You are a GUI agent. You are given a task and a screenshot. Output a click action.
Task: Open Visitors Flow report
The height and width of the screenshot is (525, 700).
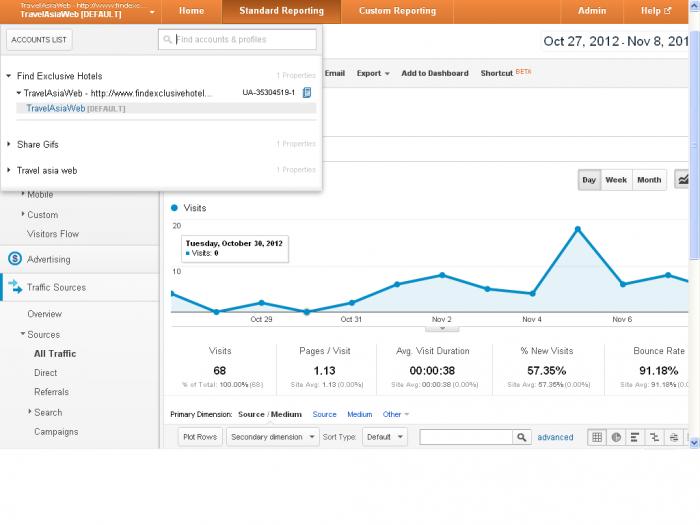(x=53, y=234)
